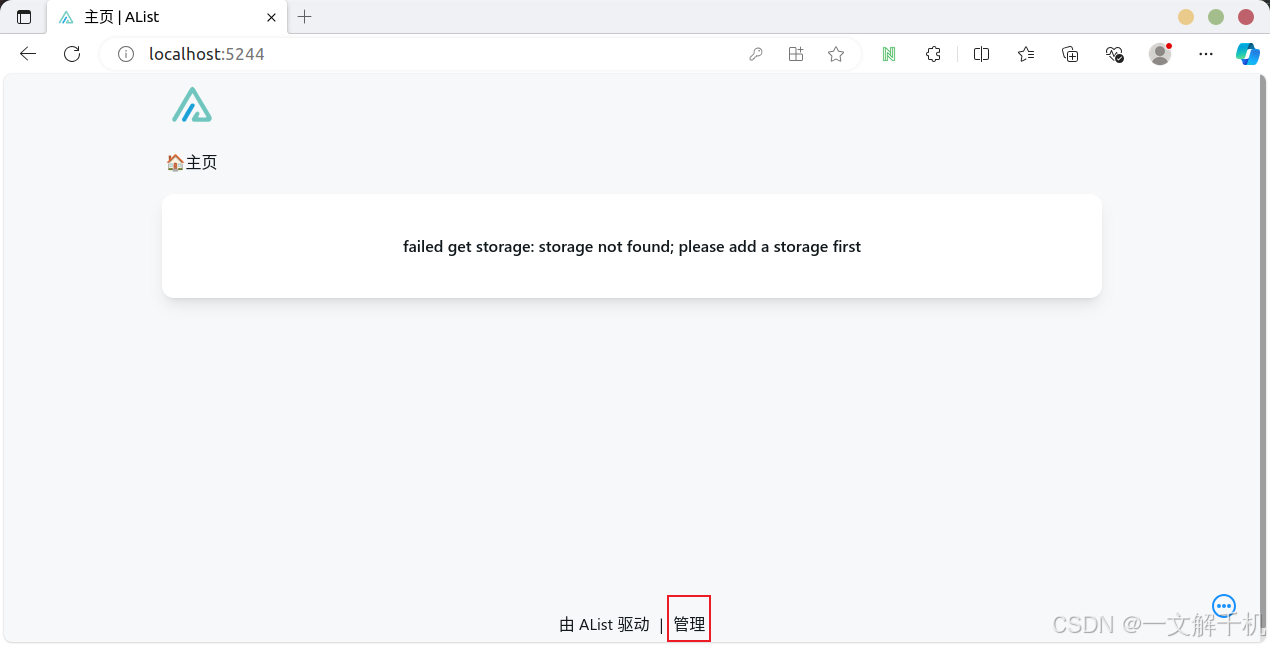Screen dimensions: 1270x646
Task: Reload the current page
Action: coord(72,54)
